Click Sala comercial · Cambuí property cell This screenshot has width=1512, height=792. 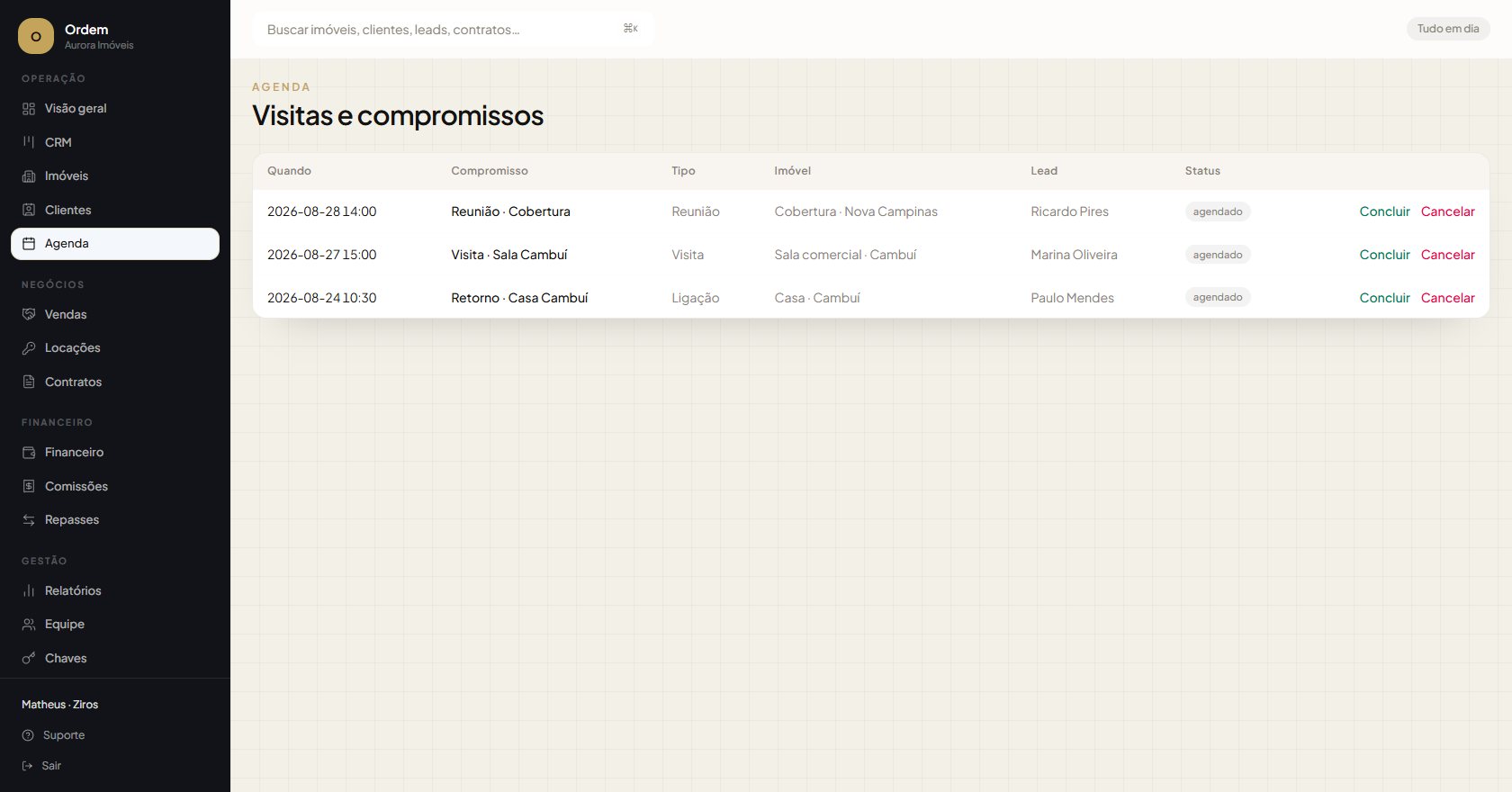[845, 255]
